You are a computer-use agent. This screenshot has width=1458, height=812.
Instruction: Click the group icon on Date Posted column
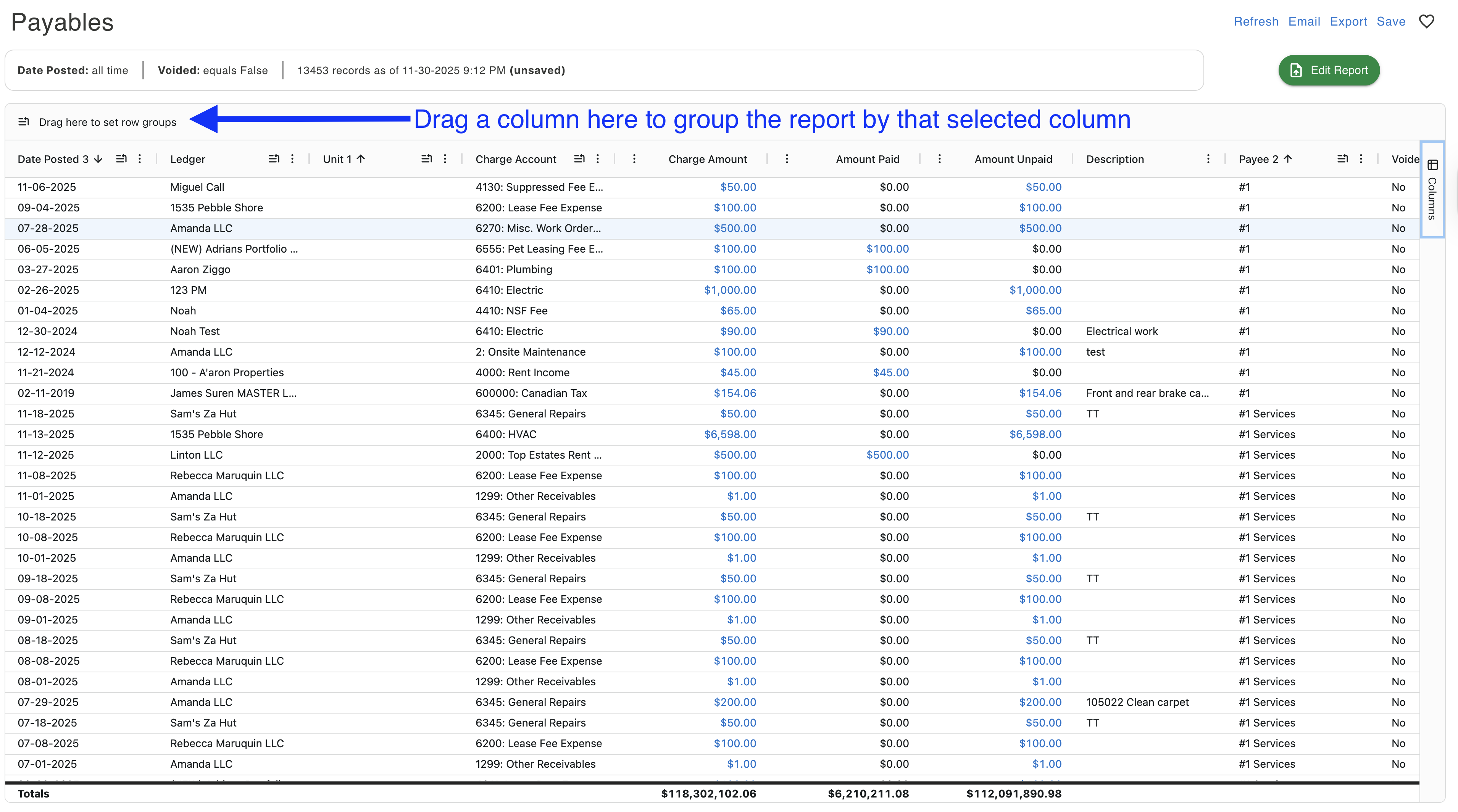(x=121, y=159)
